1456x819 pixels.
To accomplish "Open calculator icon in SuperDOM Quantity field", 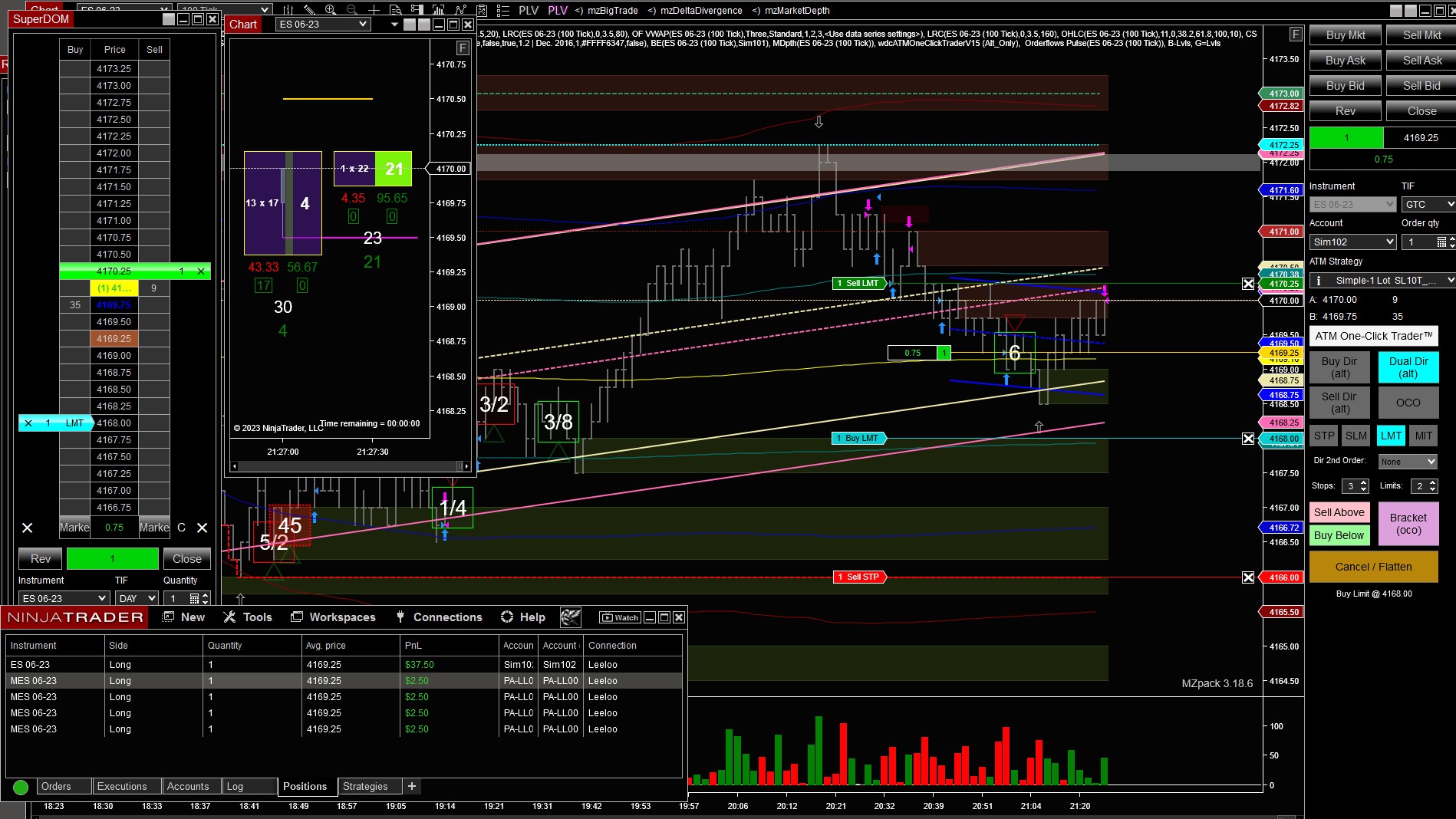I will tap(195, 598).
